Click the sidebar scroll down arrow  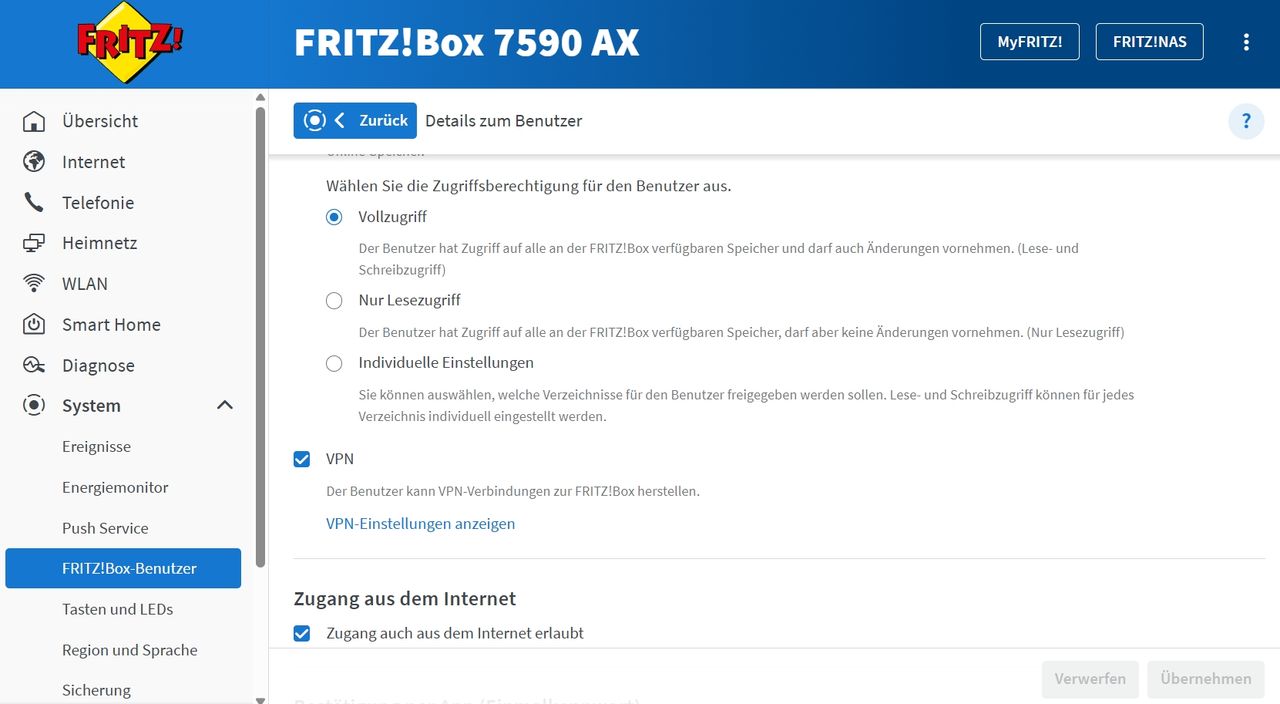pos(261,699)
